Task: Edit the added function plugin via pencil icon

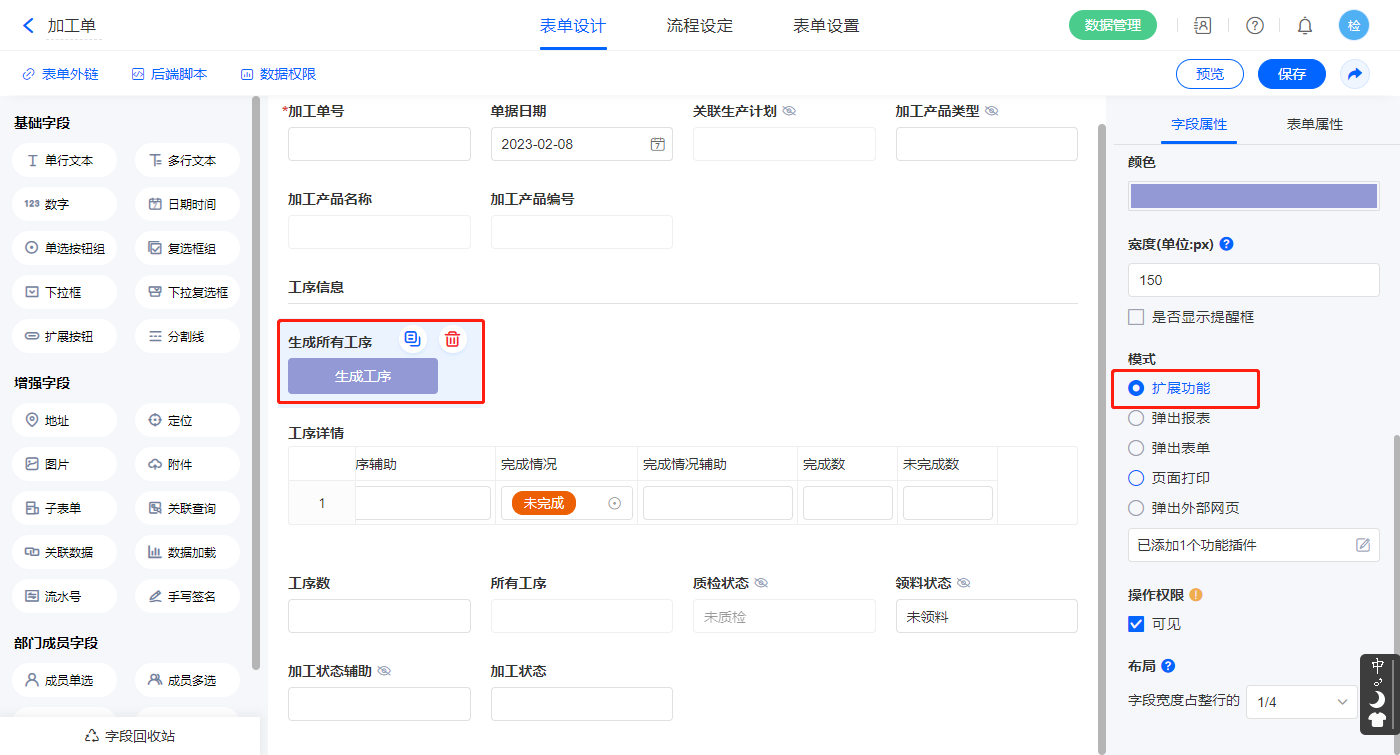Action: (x=1362, y=545)
